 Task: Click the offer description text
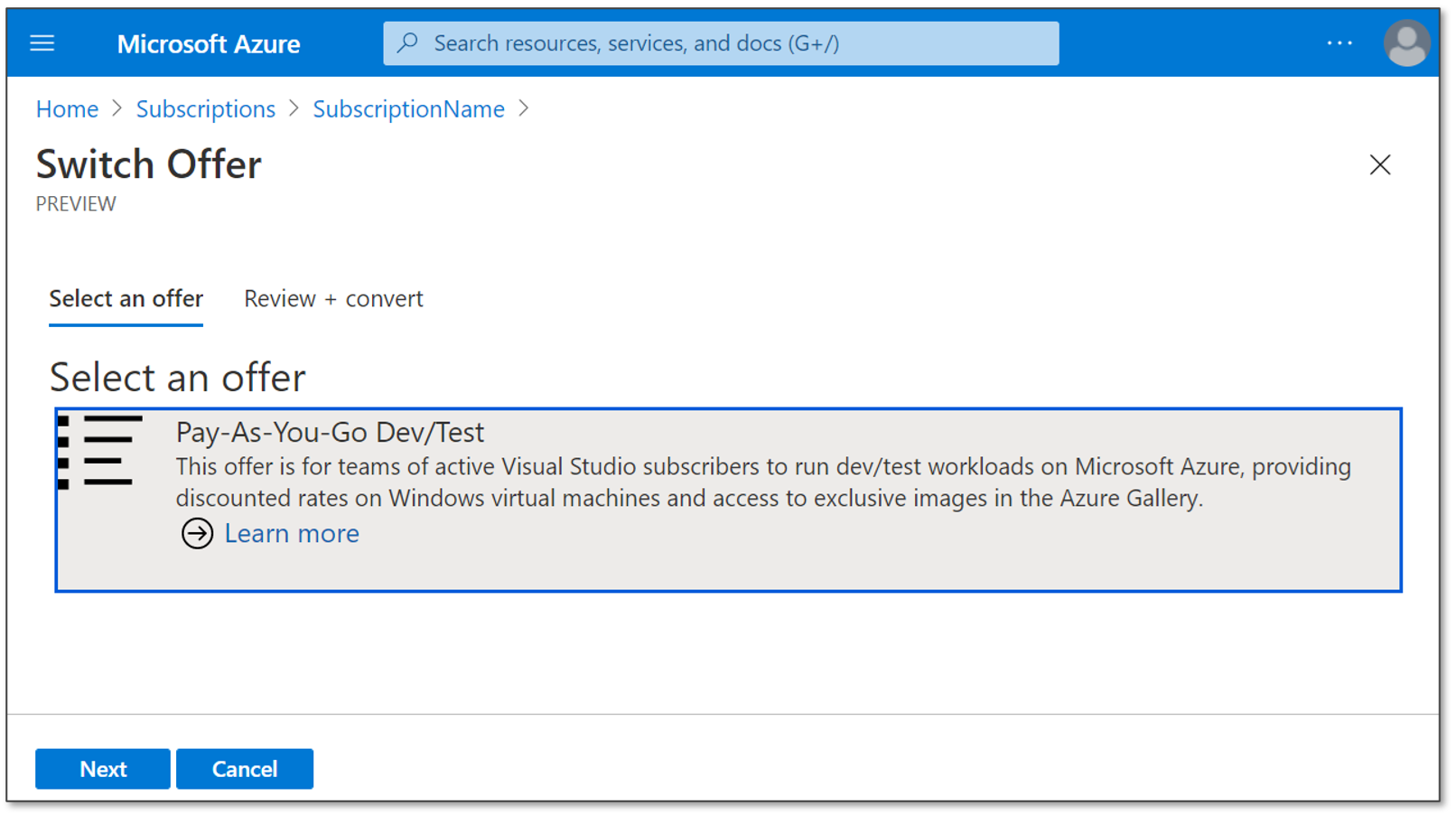click(x=763, y=482)
